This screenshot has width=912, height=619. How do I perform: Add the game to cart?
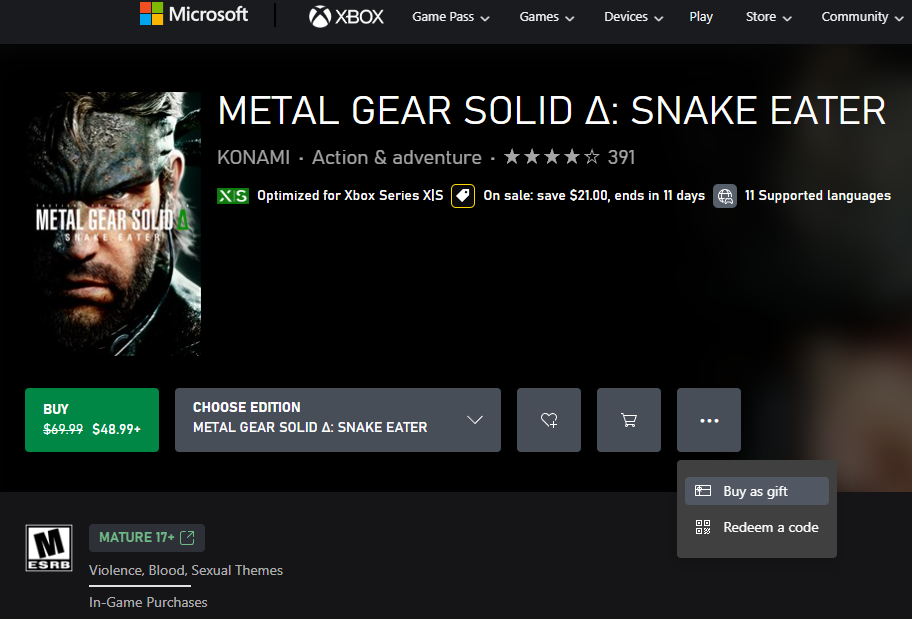(x=629, y=420)
